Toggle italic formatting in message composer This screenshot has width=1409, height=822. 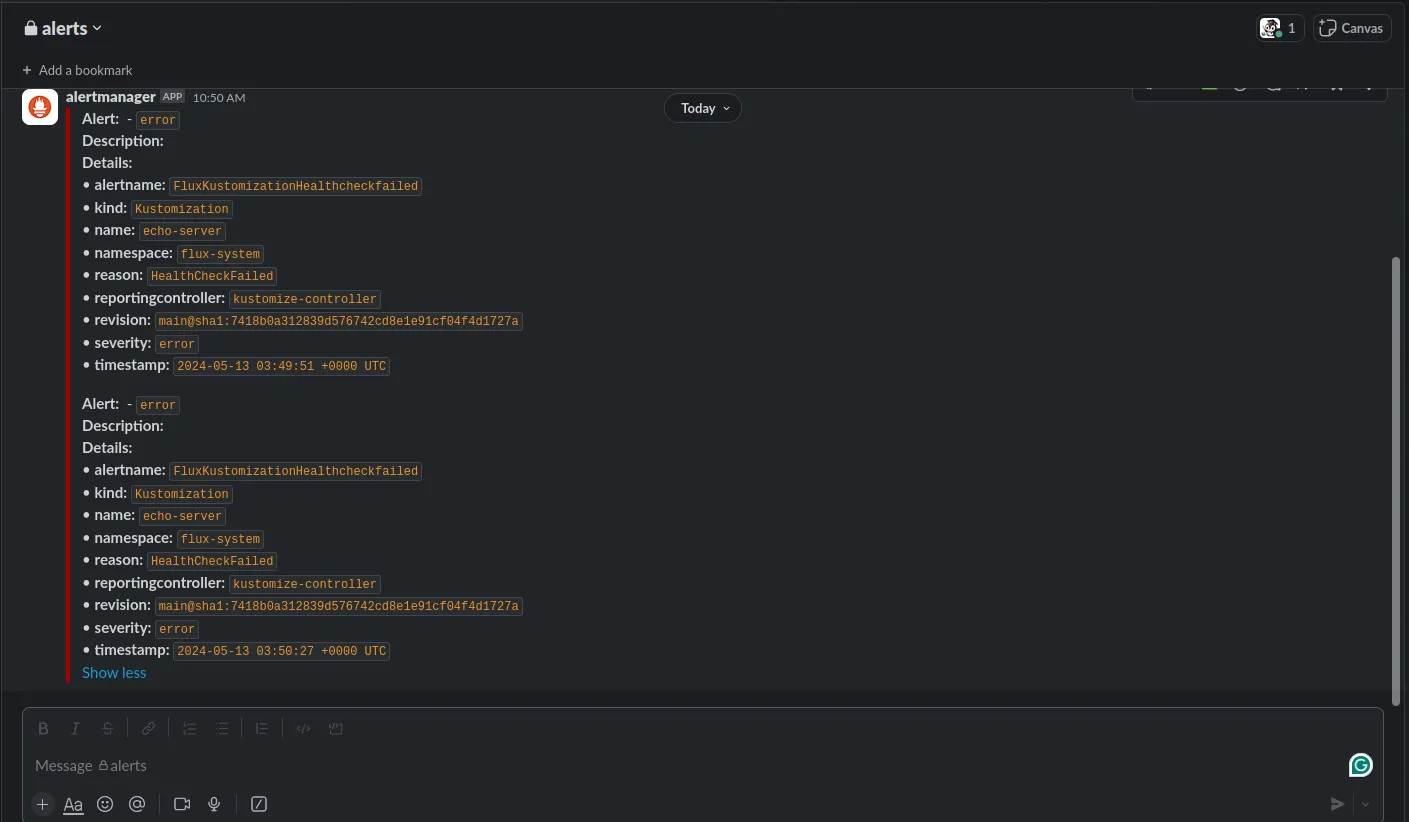click(x=75, y=728)
